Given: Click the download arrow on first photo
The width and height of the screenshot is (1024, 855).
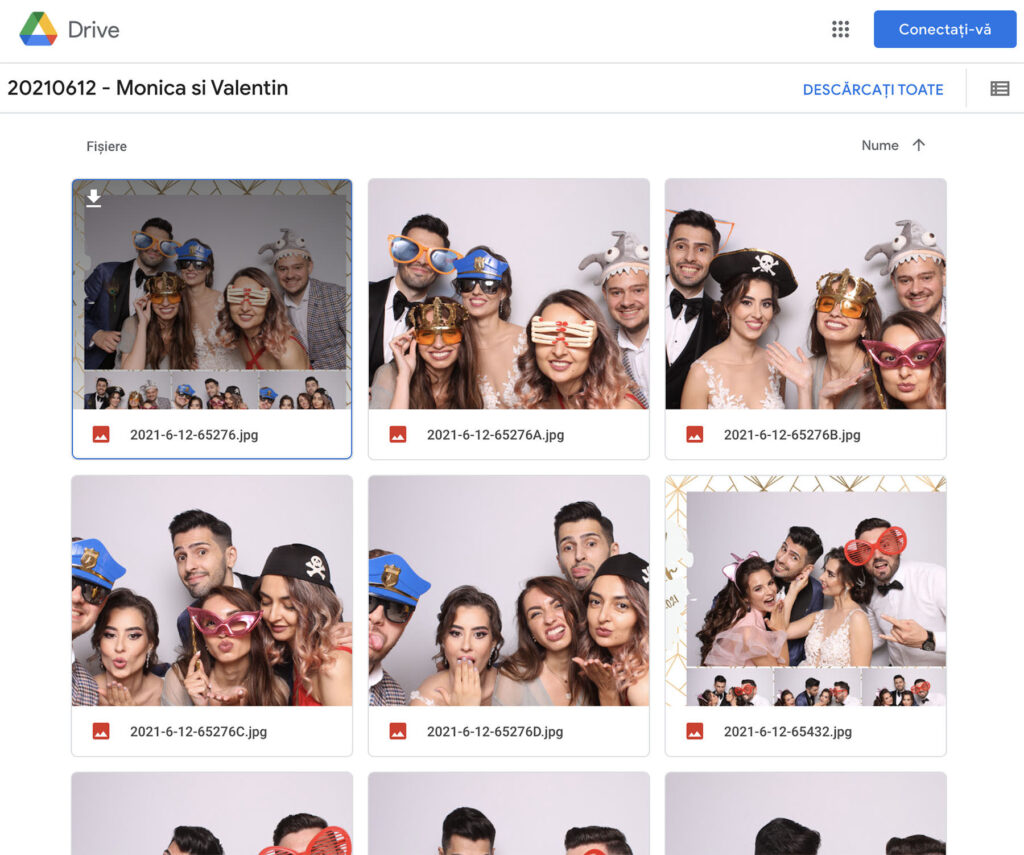Looking at the screenshot, I should tap(94, 198).
